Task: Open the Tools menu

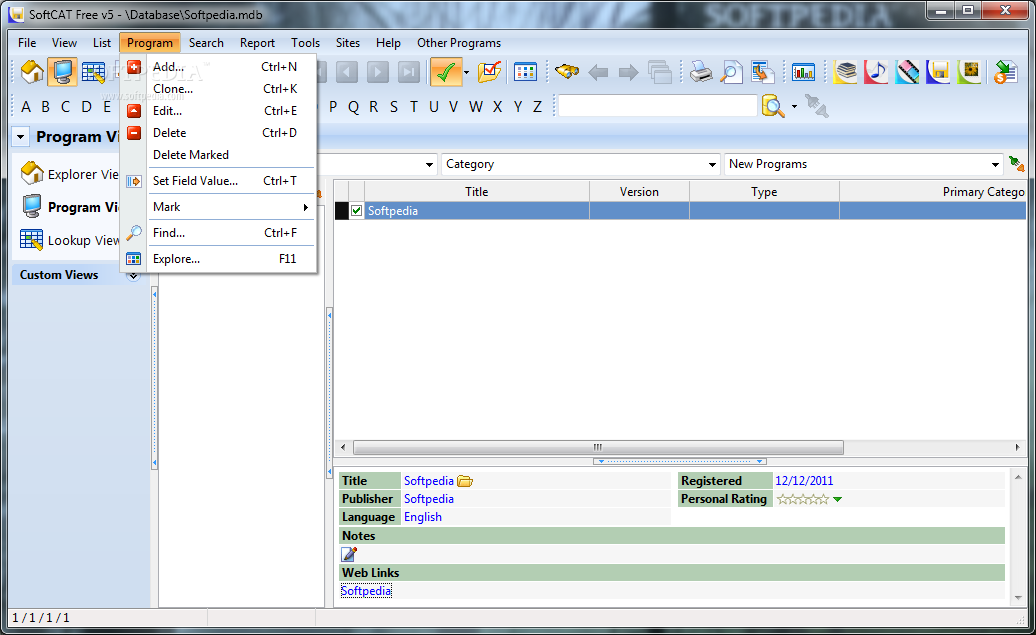Action: (305, 43)
